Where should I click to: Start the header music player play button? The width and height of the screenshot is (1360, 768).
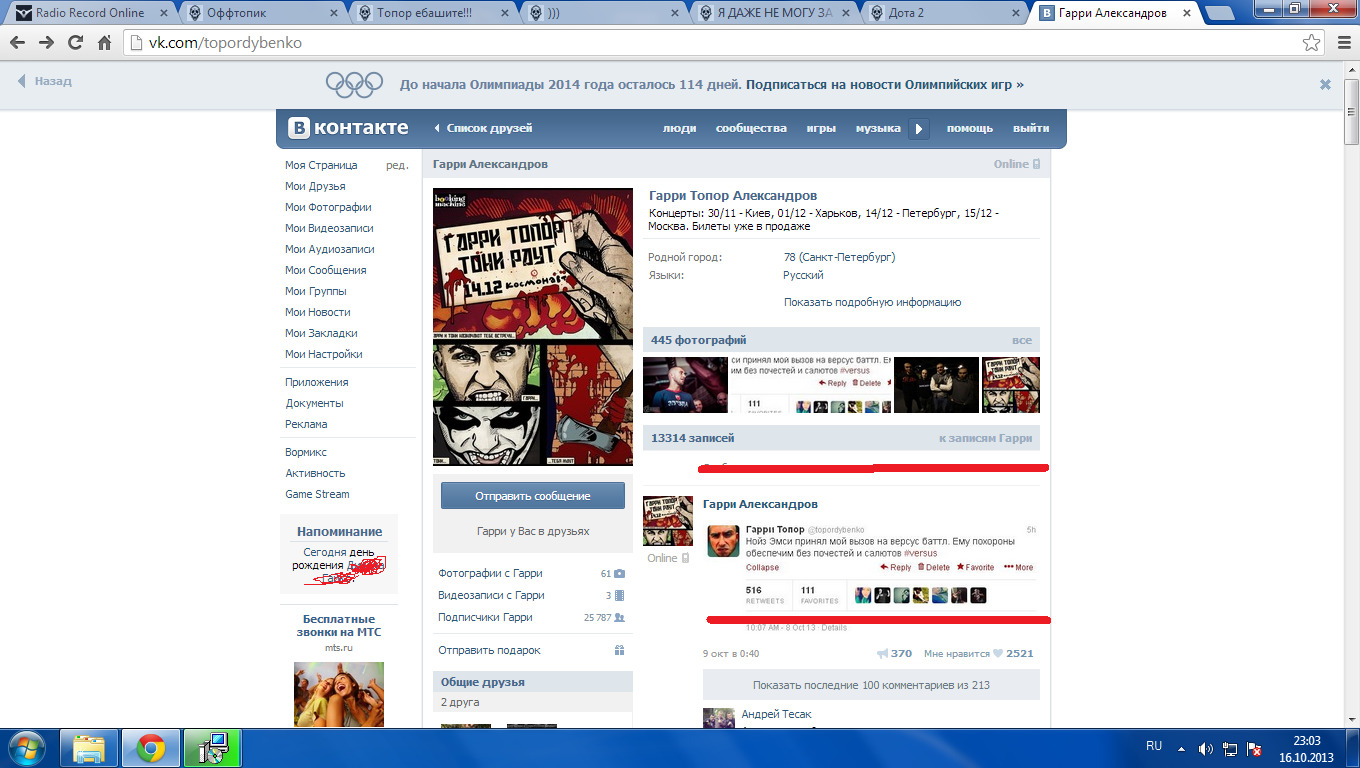pyautogui.click(x=919, y=128)
